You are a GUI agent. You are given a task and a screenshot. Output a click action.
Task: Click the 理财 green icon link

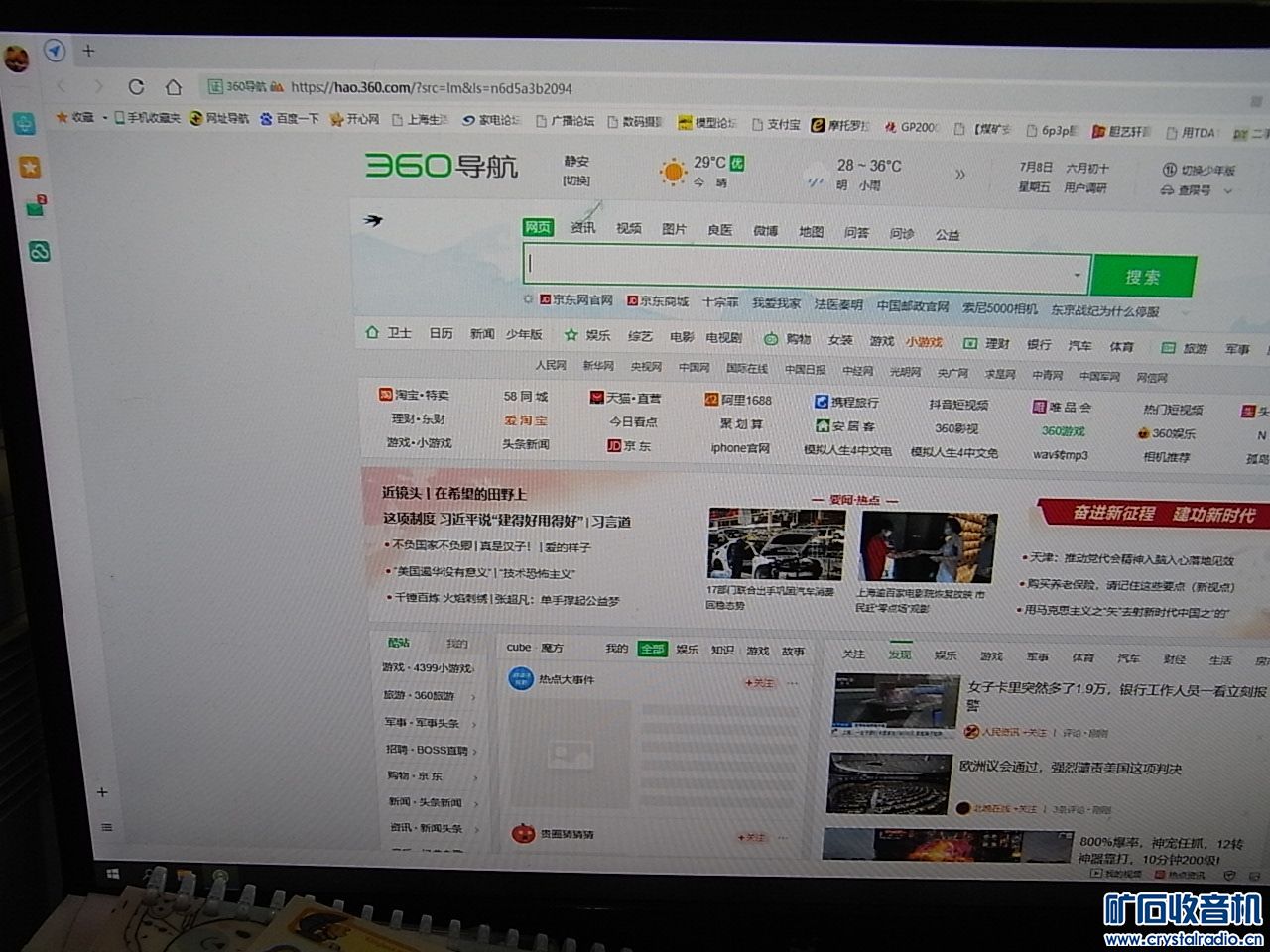(x=984, y=343)
